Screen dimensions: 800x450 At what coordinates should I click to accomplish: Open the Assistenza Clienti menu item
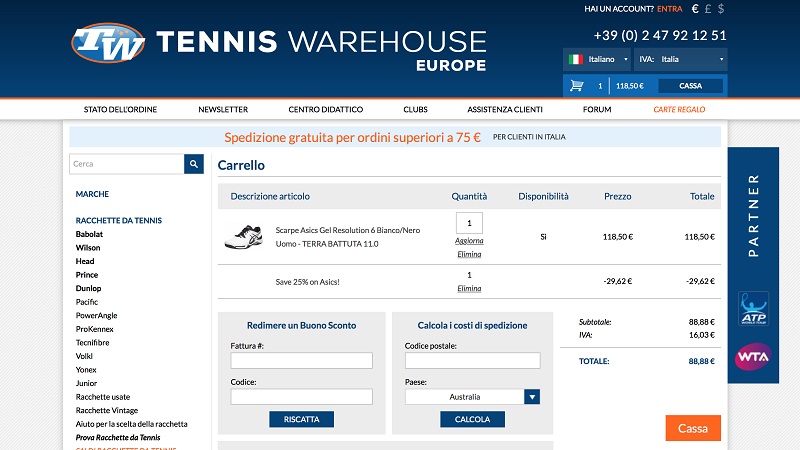point(504,109)
